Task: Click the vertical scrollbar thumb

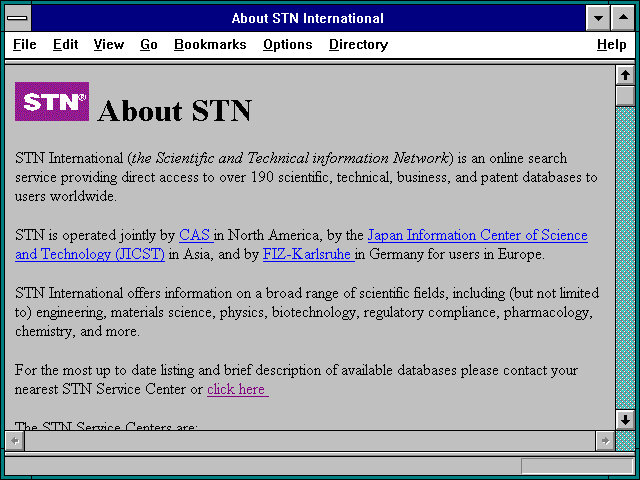Action: coord(625,96)
